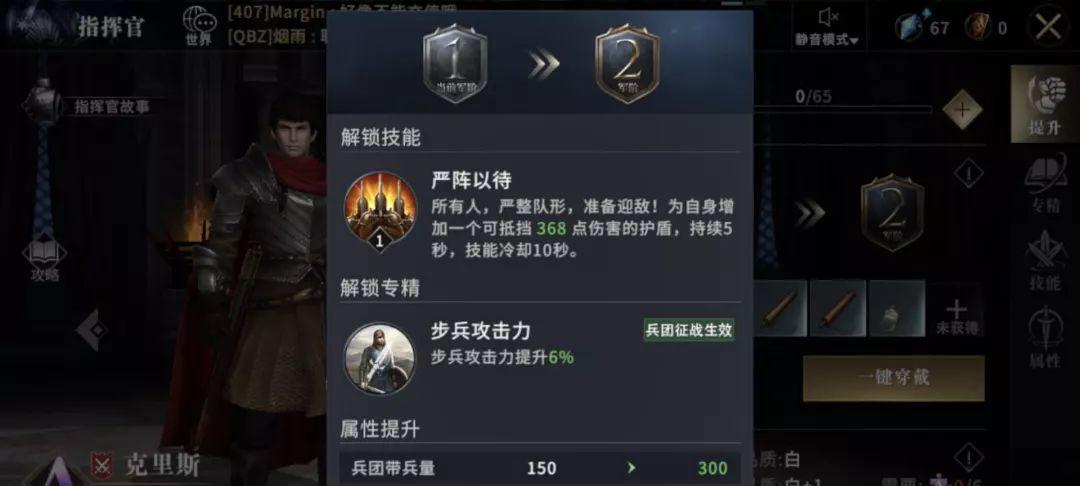This screenshot has width=1080, height=486.
Task: Tap the 步兵攻击力 infantry portrait icon
Action: pos(380,358)
